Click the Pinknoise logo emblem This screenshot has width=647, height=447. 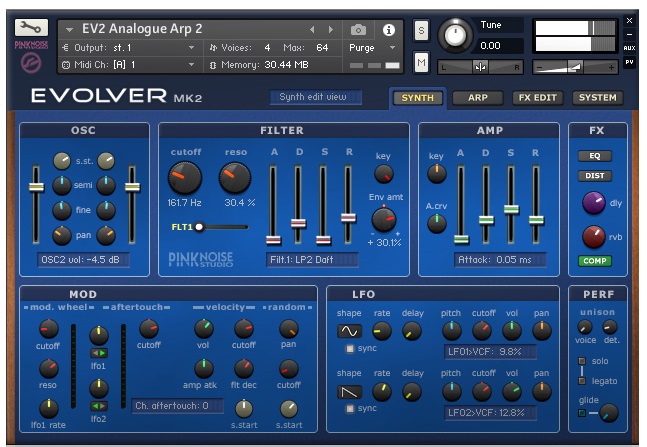[x=31, y=64]
